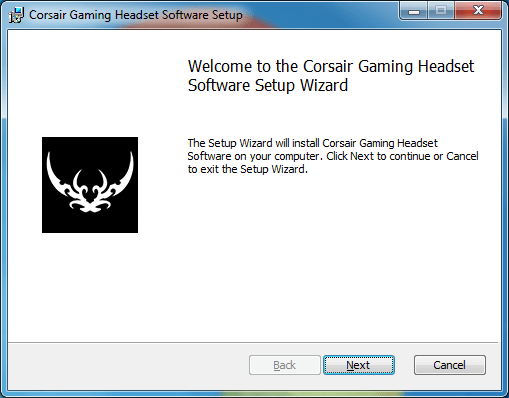Screen dimensions: 509x398
Task: Minimize the setup wizard window
Action: 414,10
